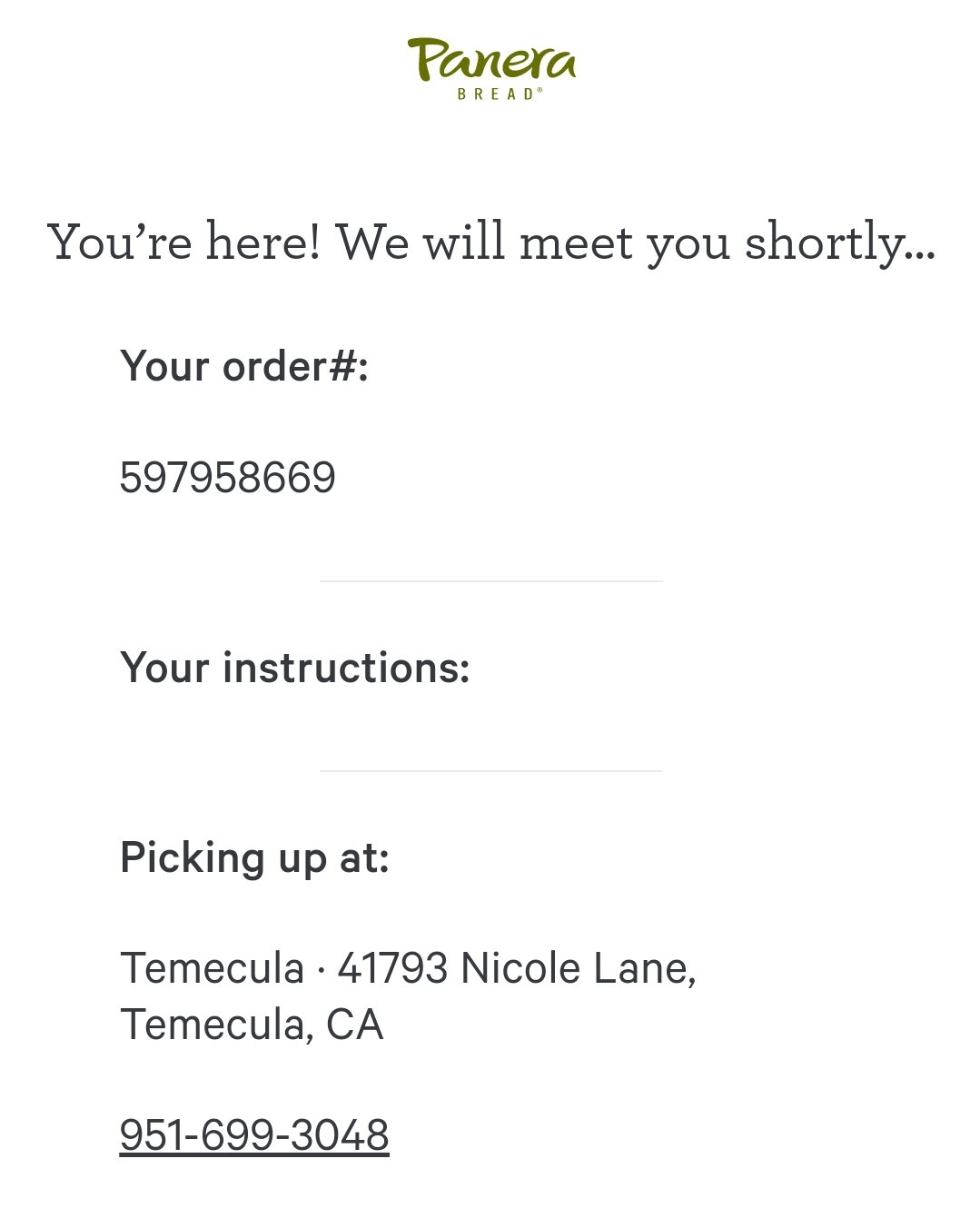Click the Panera logo
Image resolution: width=980 pixels, height=1218 pixels.
(x=491, y=60)
